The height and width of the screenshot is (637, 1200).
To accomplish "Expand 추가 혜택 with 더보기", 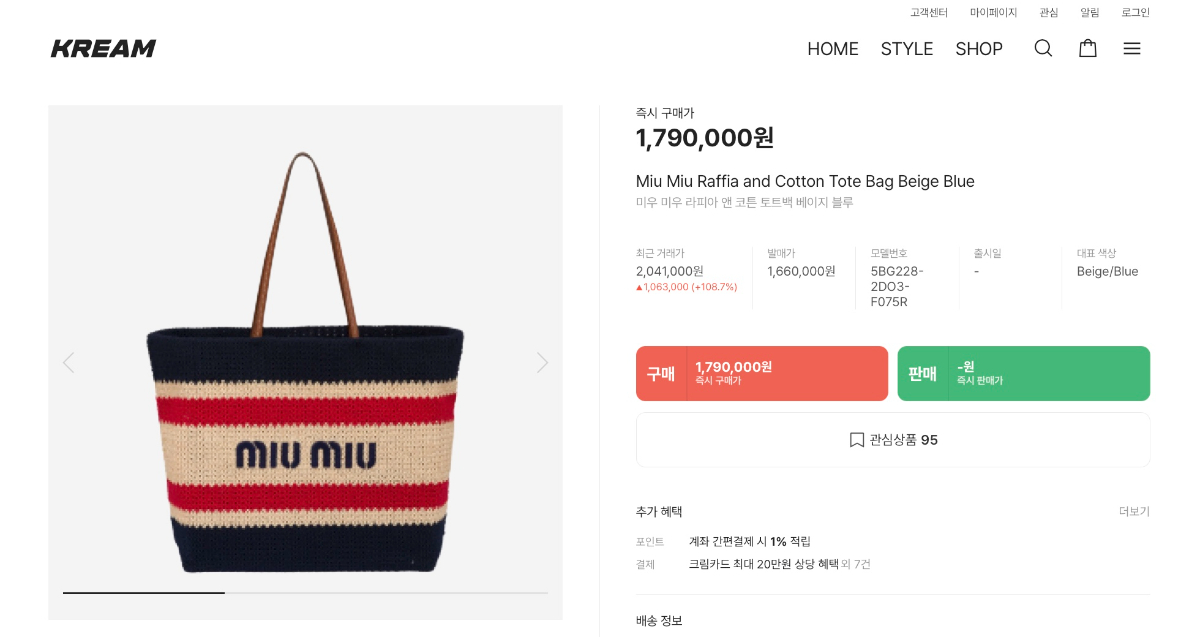I will click(x=1134, y=512).
